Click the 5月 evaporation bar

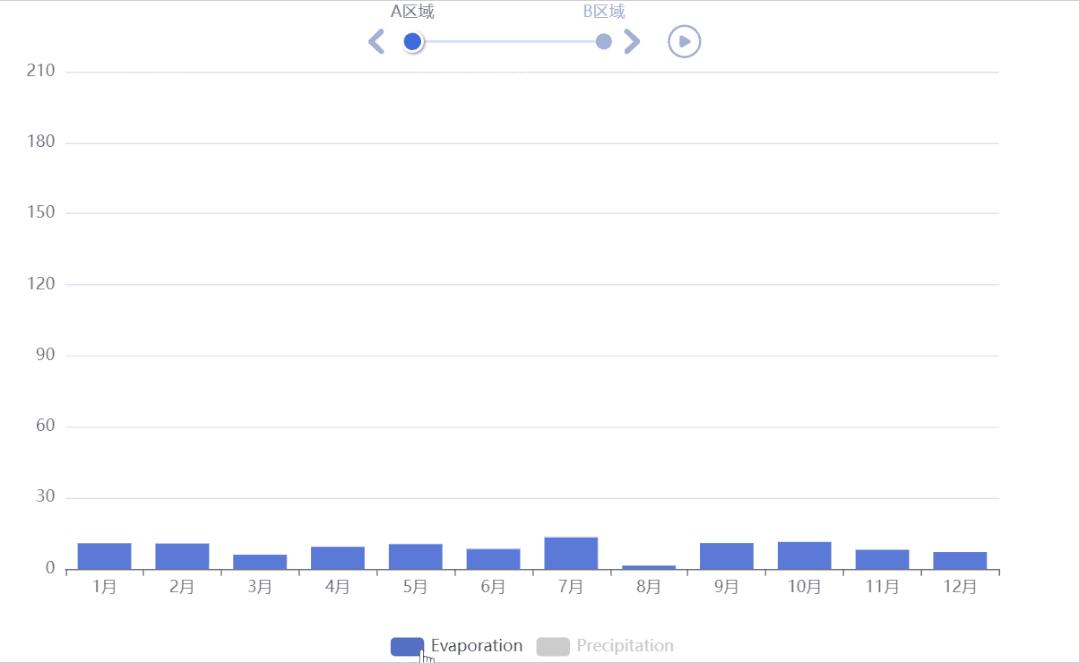click(x=415, y=556)
